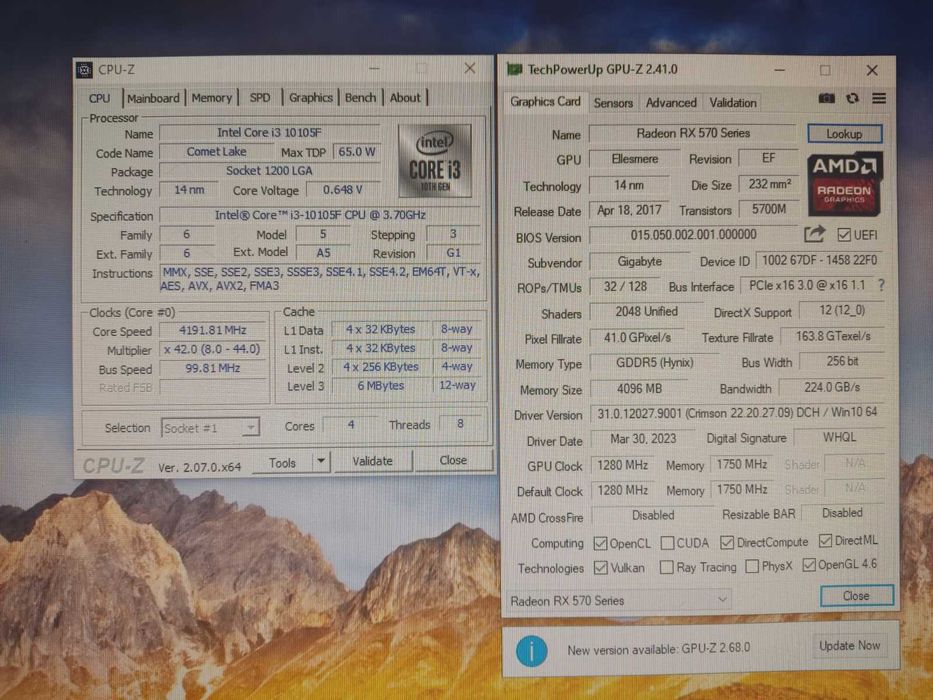933x700 pixels.
Task: Switch to Advanced tab in GPU-Z
Action: 671,102
